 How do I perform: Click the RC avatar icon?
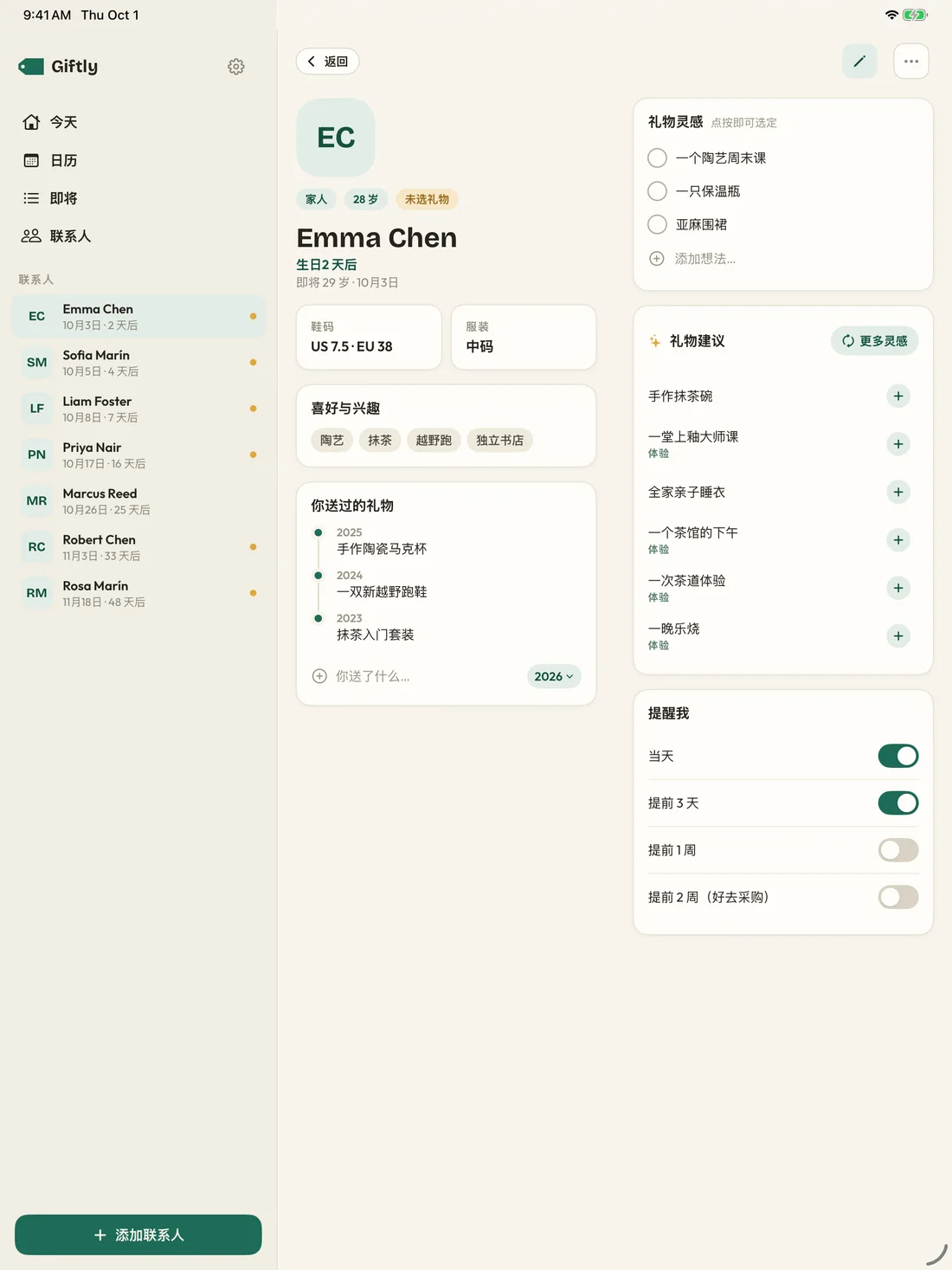coord(36,547)
